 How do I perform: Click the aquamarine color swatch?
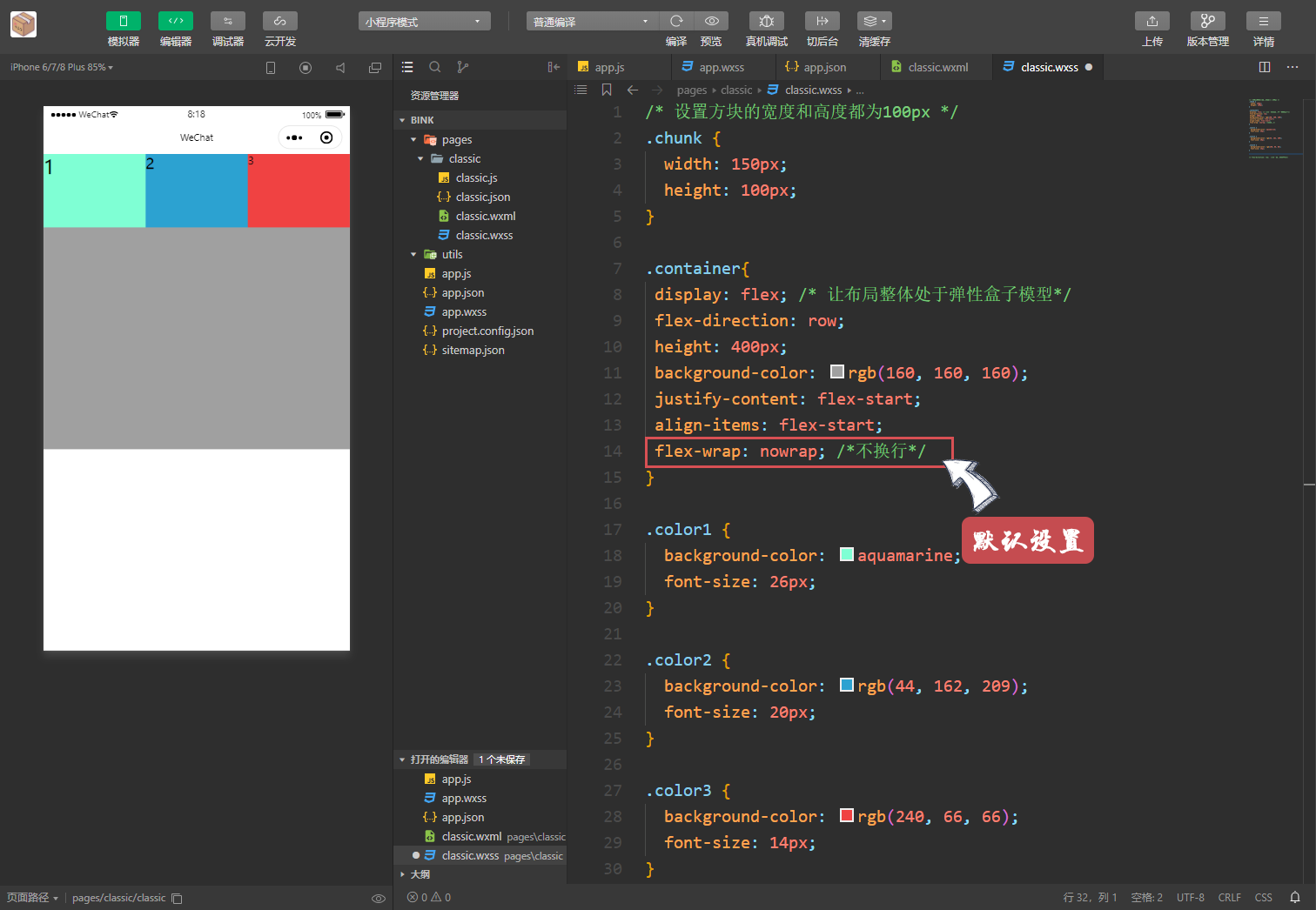(x=847, y=554)
